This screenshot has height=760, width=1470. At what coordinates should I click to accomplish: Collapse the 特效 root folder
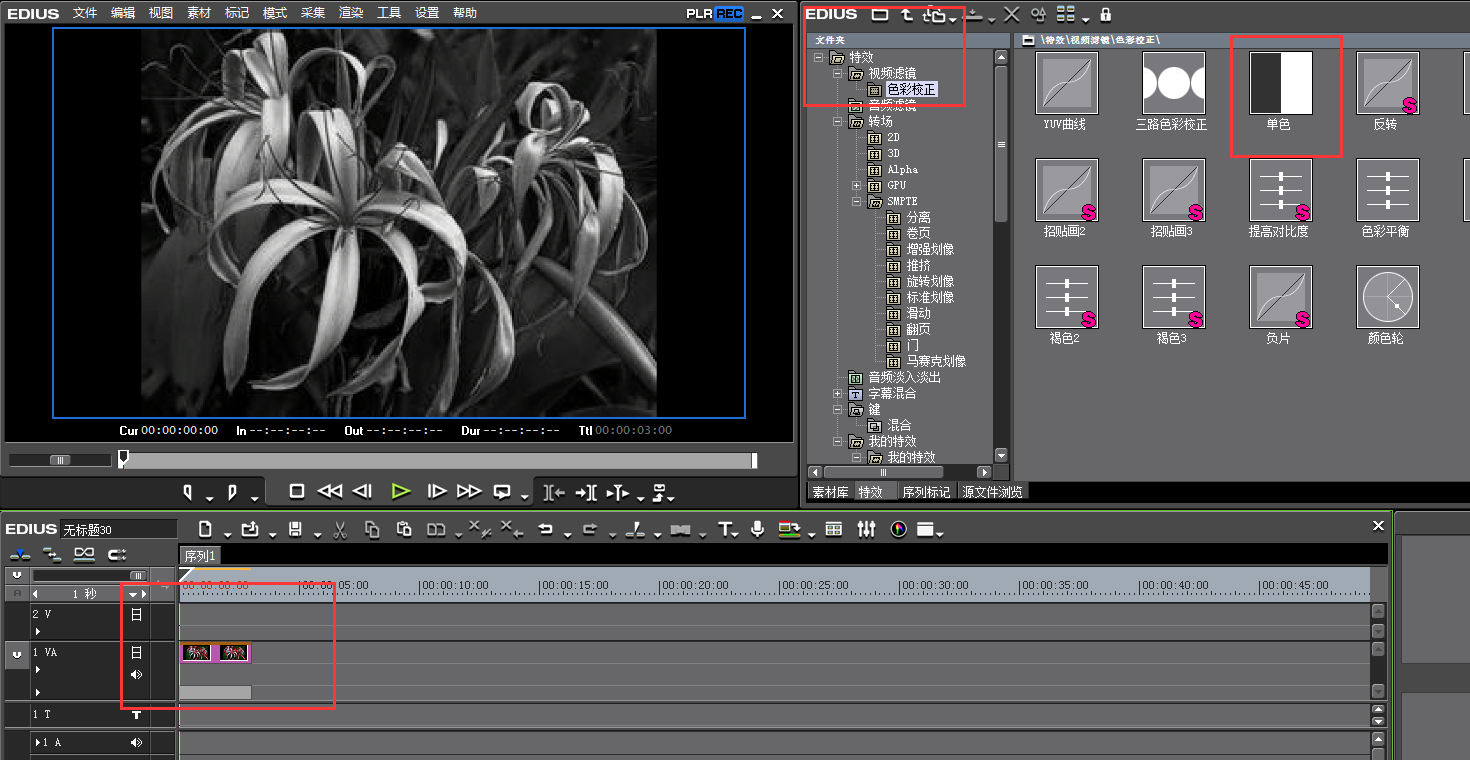(x=820, y=57)
